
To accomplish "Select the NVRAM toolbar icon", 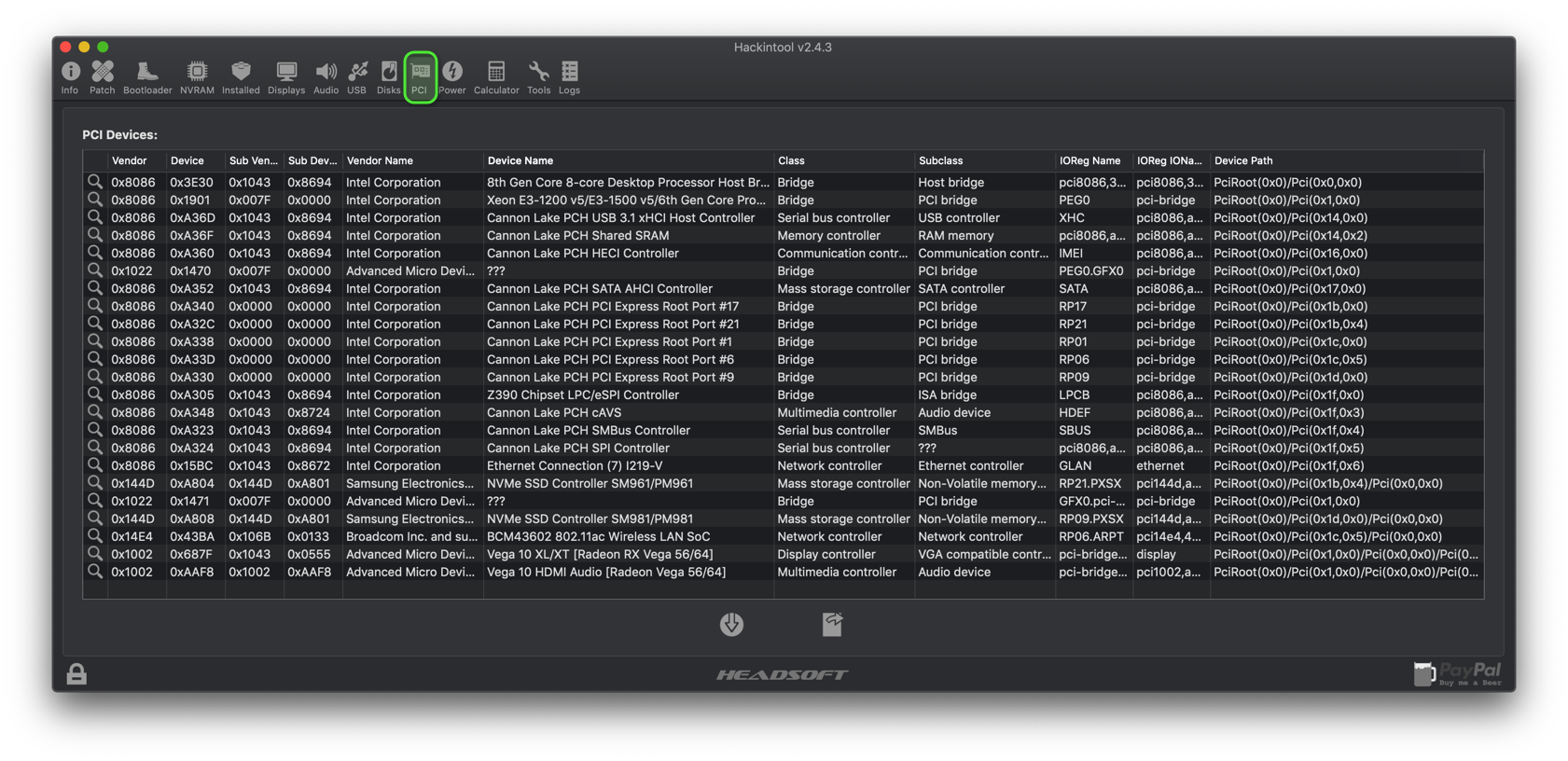I will pos(197,76).
